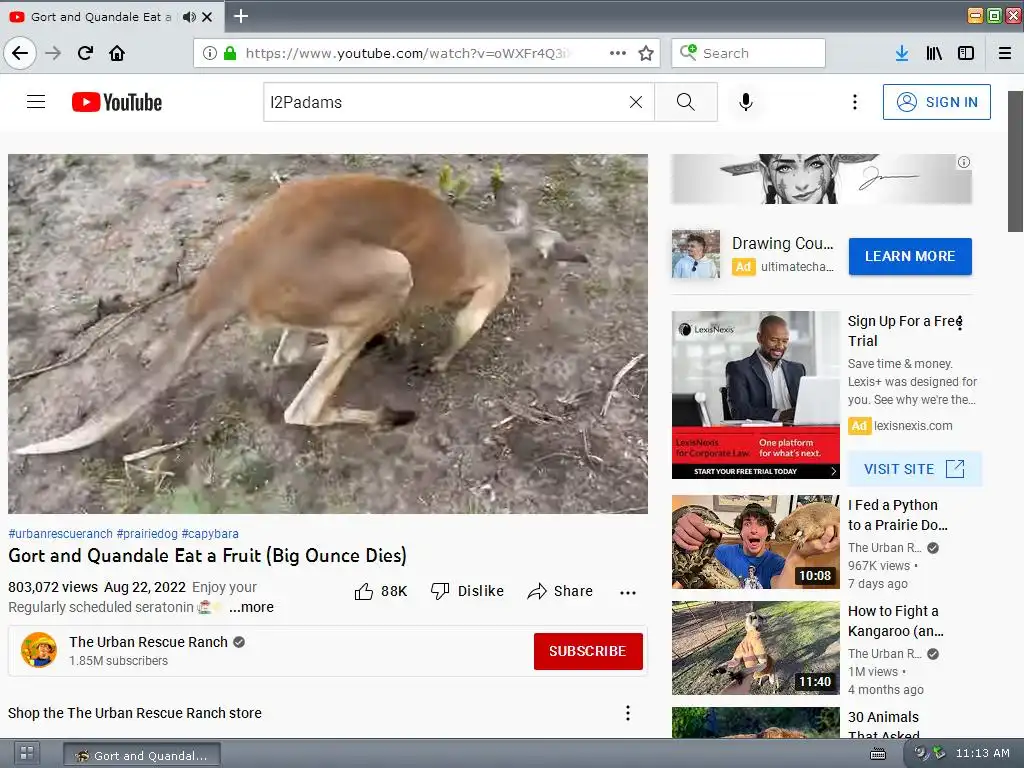Clear the YouTube search text
1024x768 pixels.
(636, 102)
